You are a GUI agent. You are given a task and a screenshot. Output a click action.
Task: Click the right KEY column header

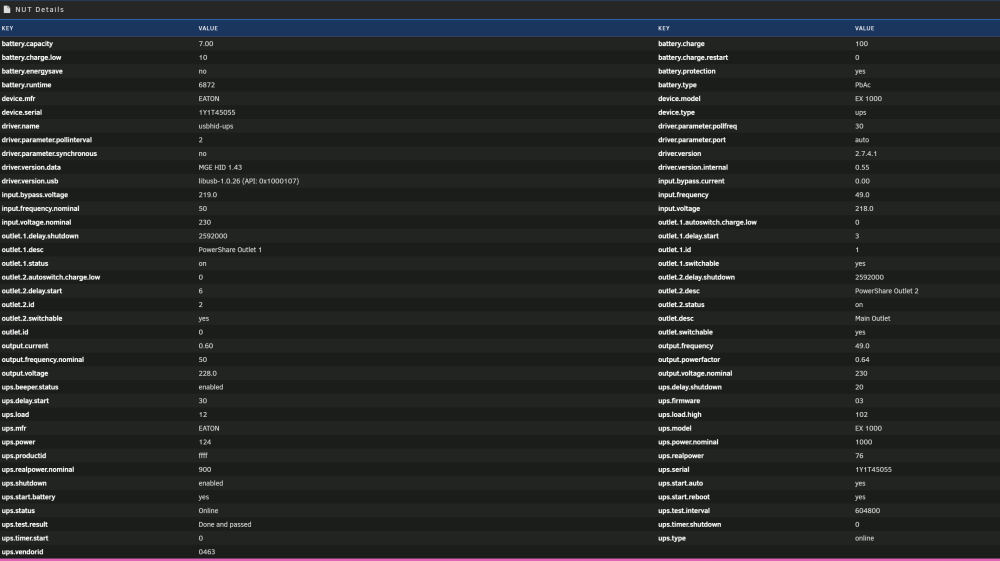(x=664, y=28)
